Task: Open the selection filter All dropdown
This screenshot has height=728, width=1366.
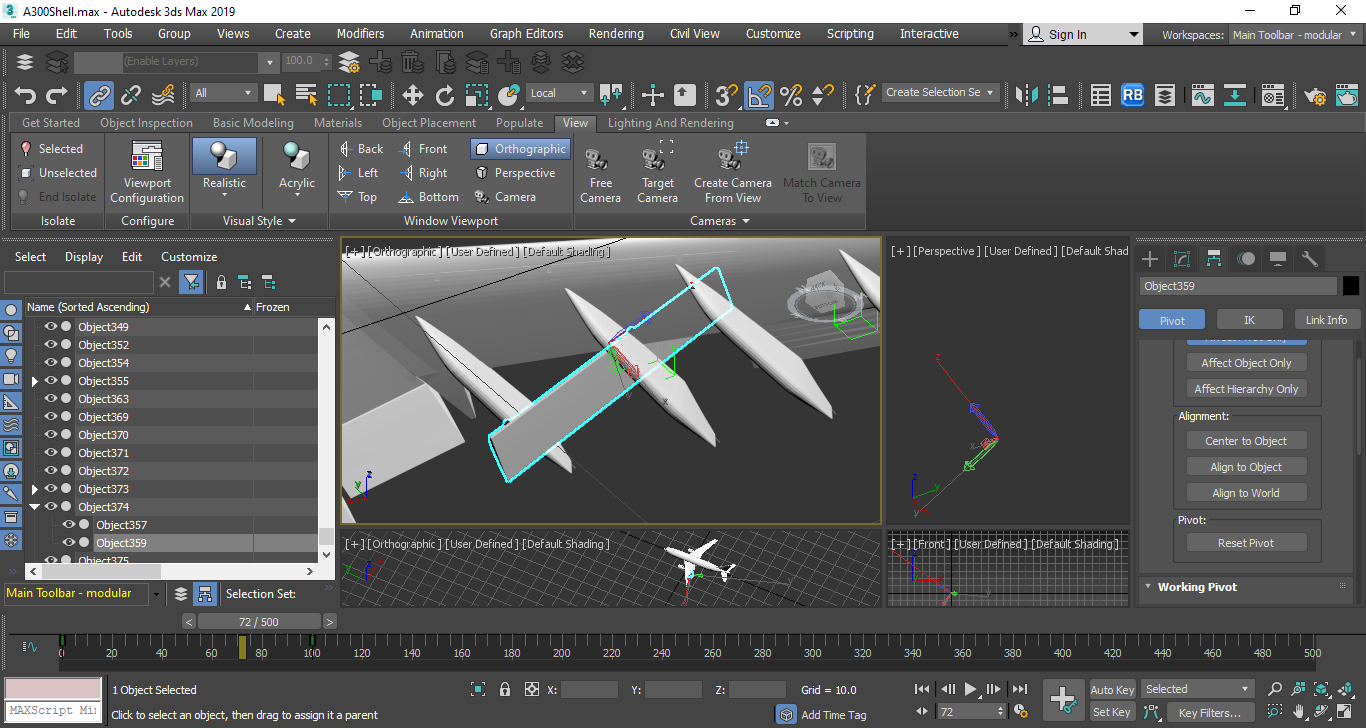Action: pos(222,92)
